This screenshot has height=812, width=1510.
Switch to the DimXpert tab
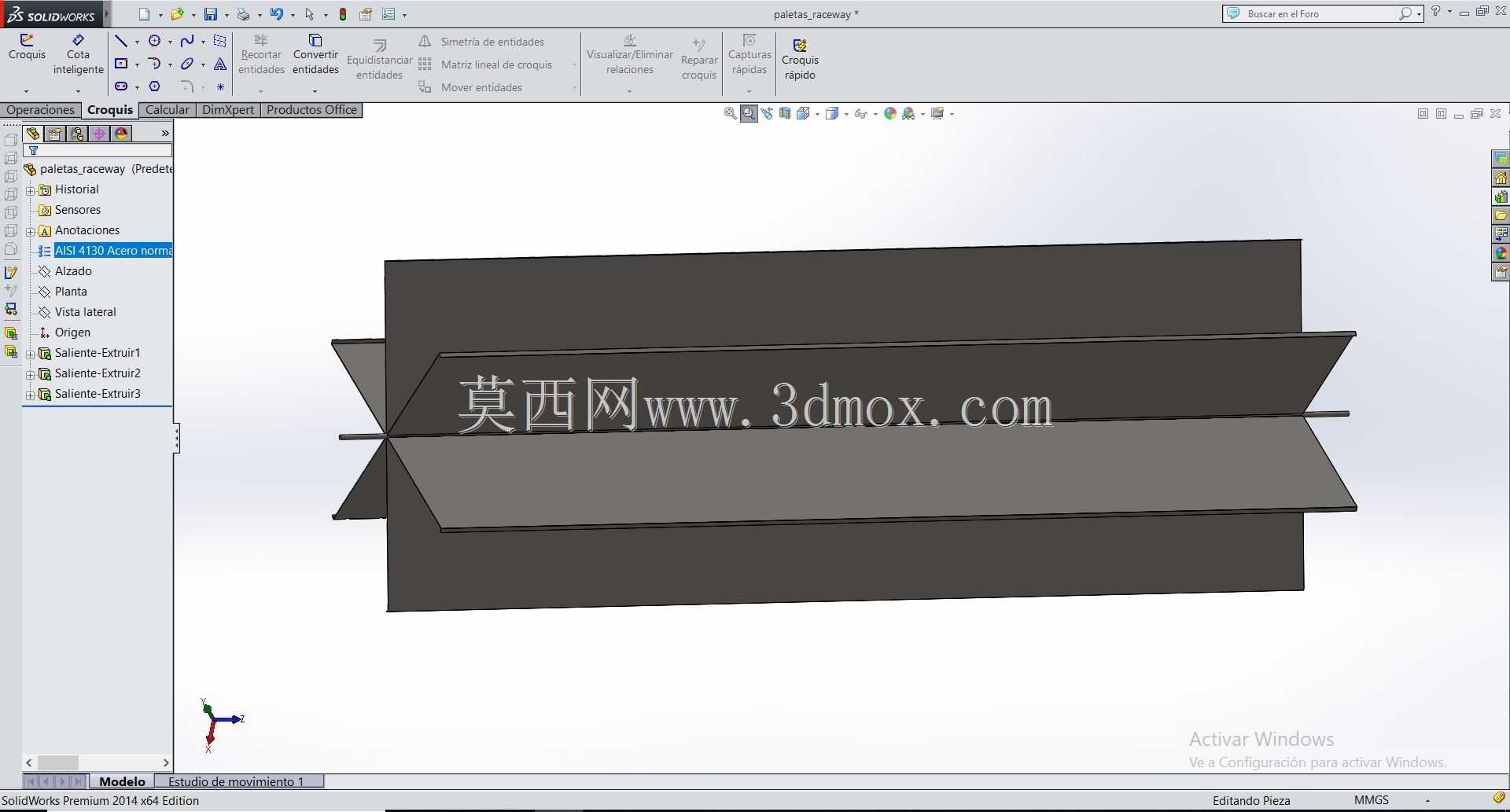tap(228, 110)
